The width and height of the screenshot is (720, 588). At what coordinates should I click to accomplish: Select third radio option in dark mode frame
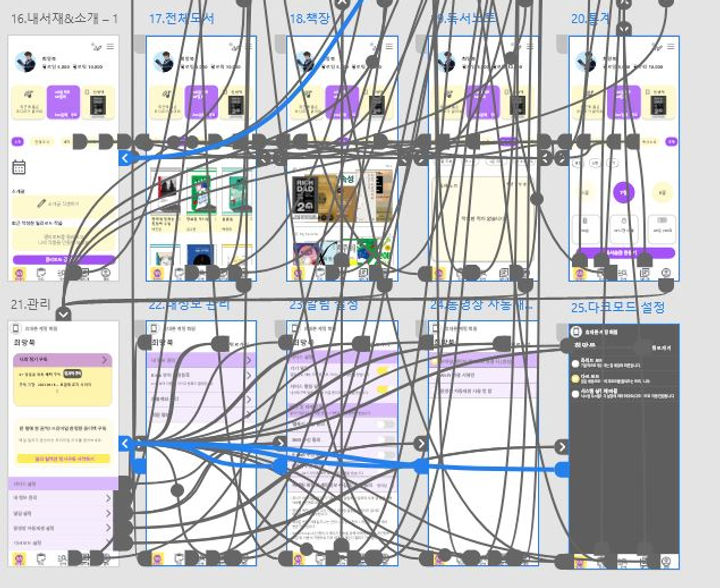click(575, 394)
